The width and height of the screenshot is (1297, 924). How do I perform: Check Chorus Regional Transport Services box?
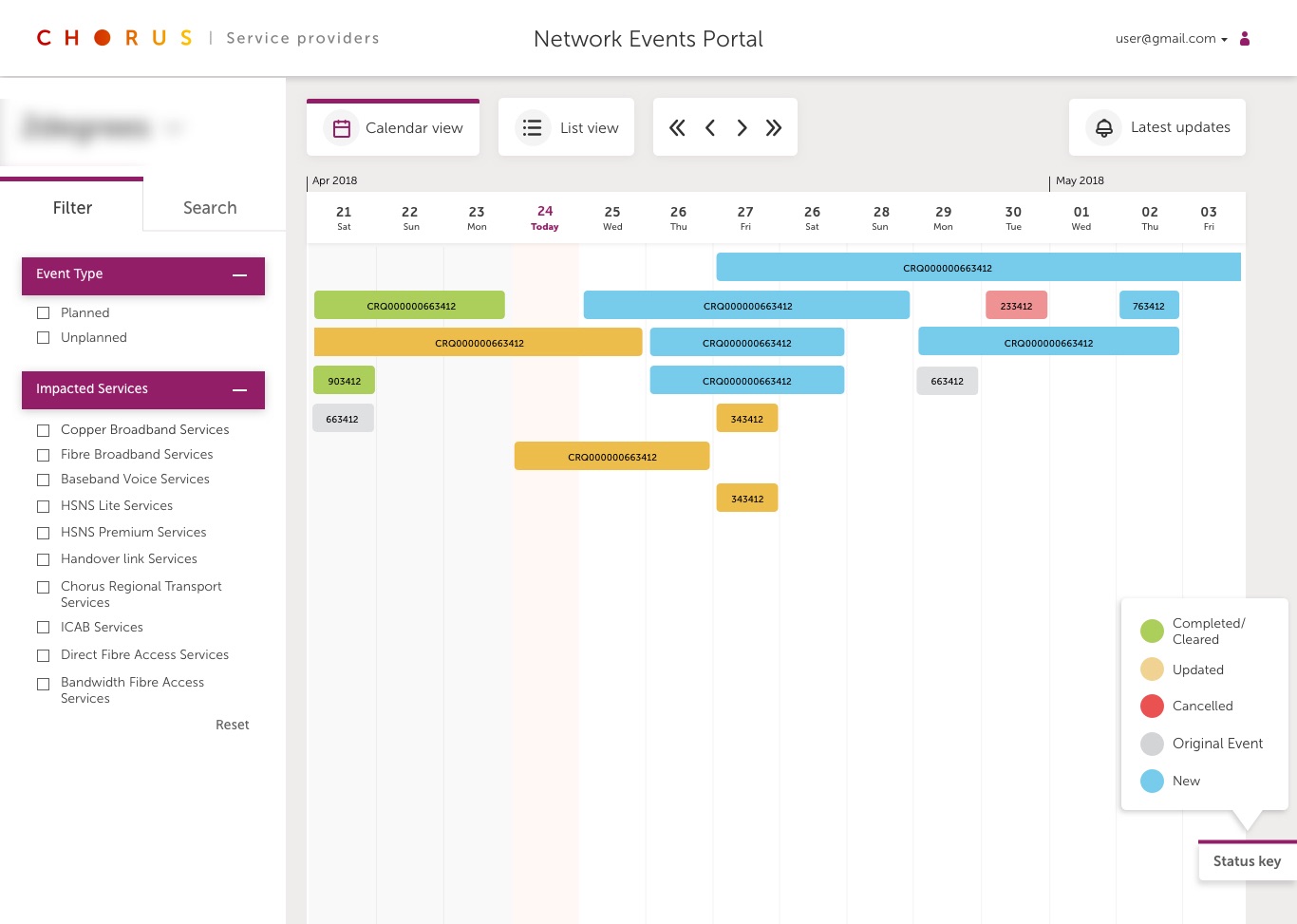[43, 587]
